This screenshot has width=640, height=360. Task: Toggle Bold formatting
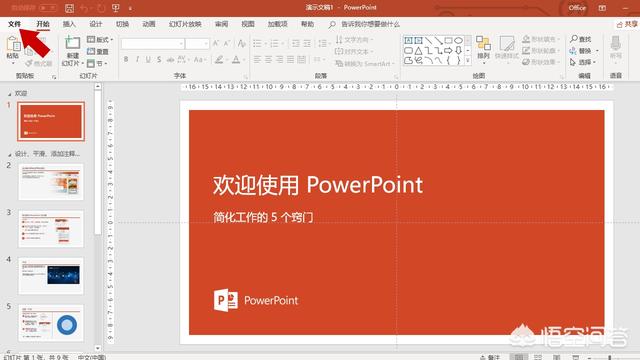point(126,60)
